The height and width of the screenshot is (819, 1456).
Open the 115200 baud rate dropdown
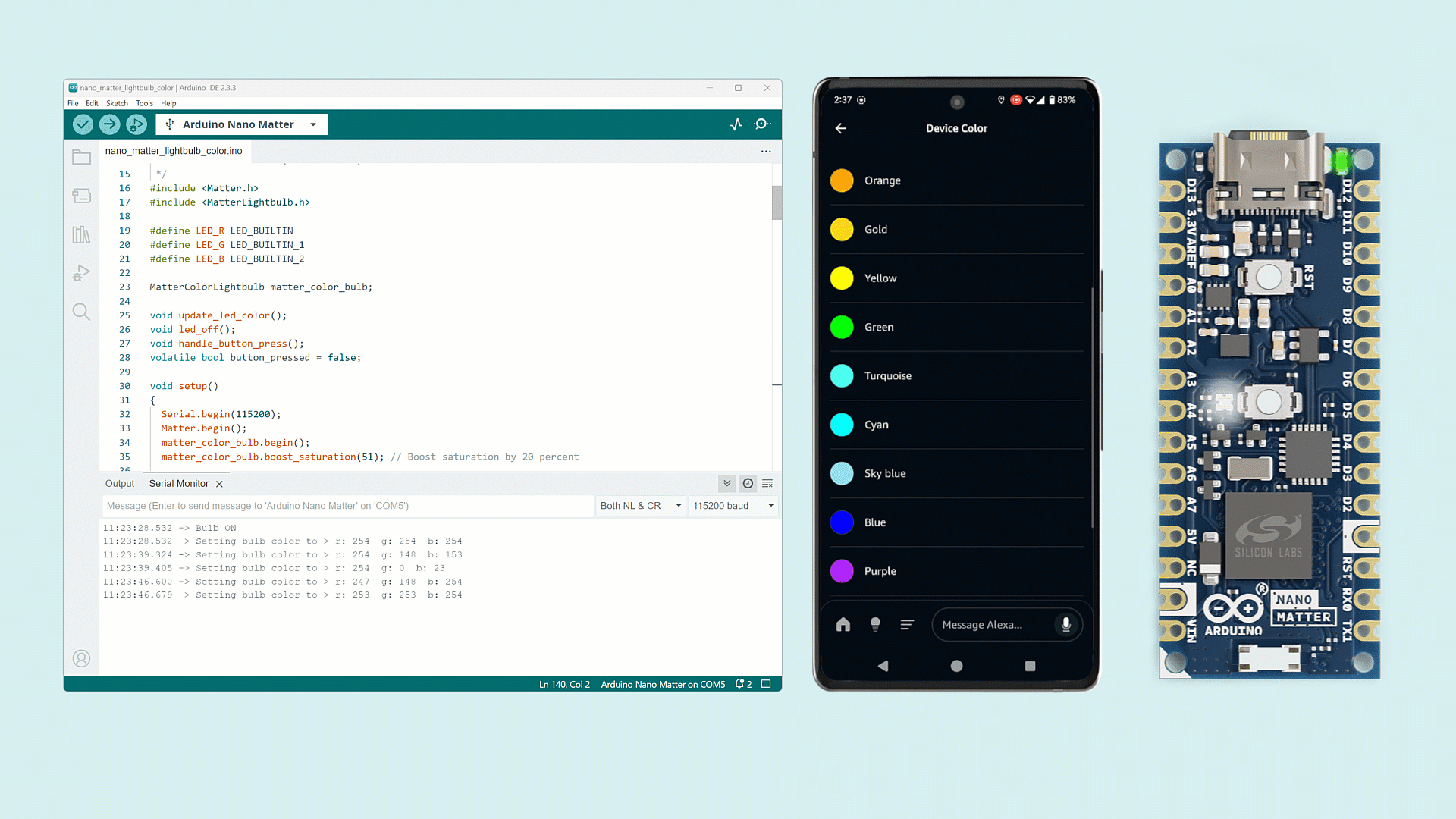(733, 506)
